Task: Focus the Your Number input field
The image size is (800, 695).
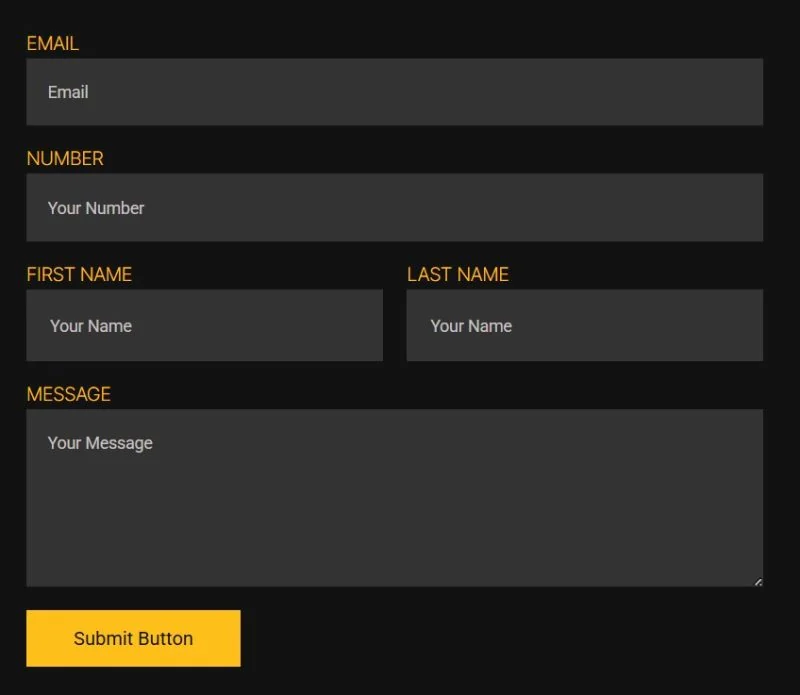Action: tap(394, 208)
